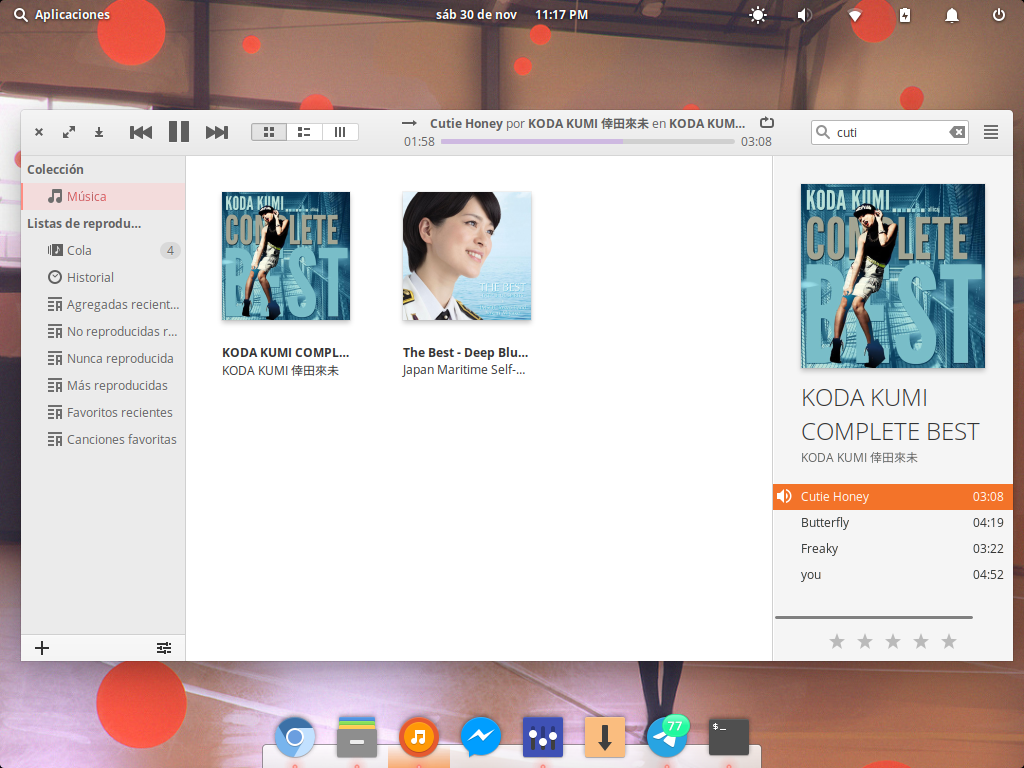This screenshot has height=768, width=1024.
Task: Open Nunca reproducida playlist
Action: pyautogui.click(x=103, y=359)
